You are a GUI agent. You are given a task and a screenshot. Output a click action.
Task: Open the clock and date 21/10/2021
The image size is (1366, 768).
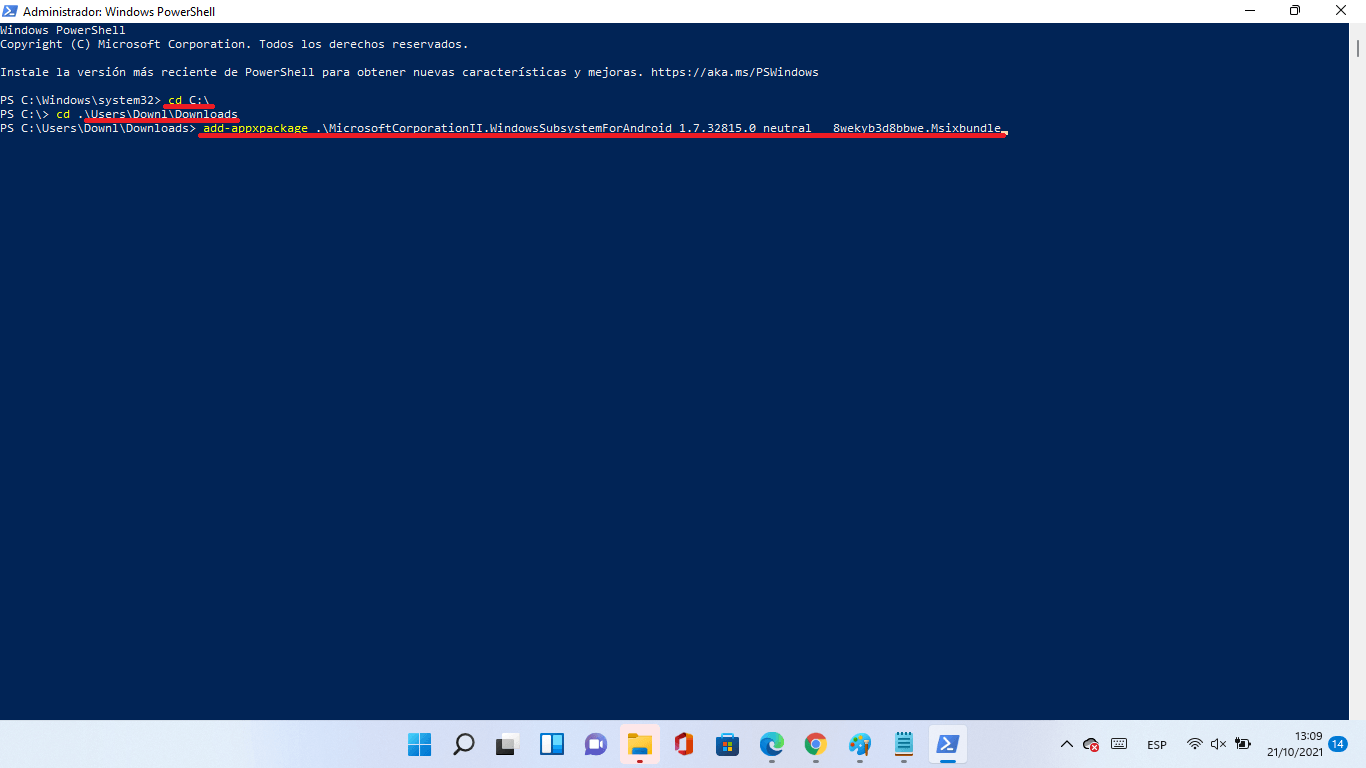coord(1294,744)
